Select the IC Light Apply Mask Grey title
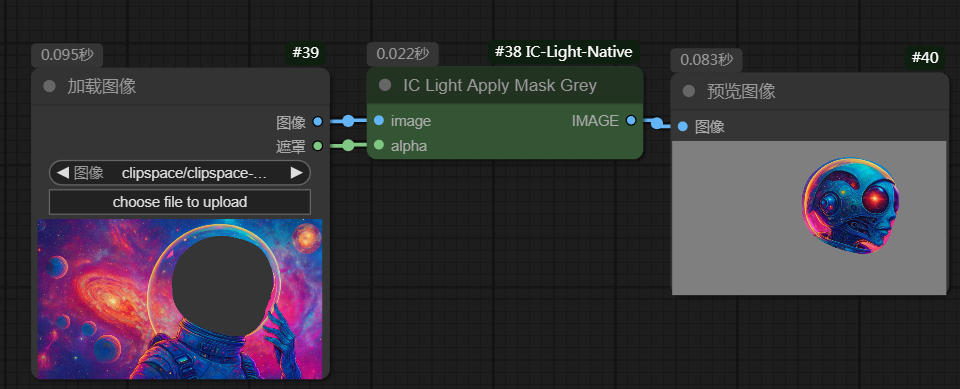The width and height of the screenshot is (960, 389). click(x=500, y=85)
